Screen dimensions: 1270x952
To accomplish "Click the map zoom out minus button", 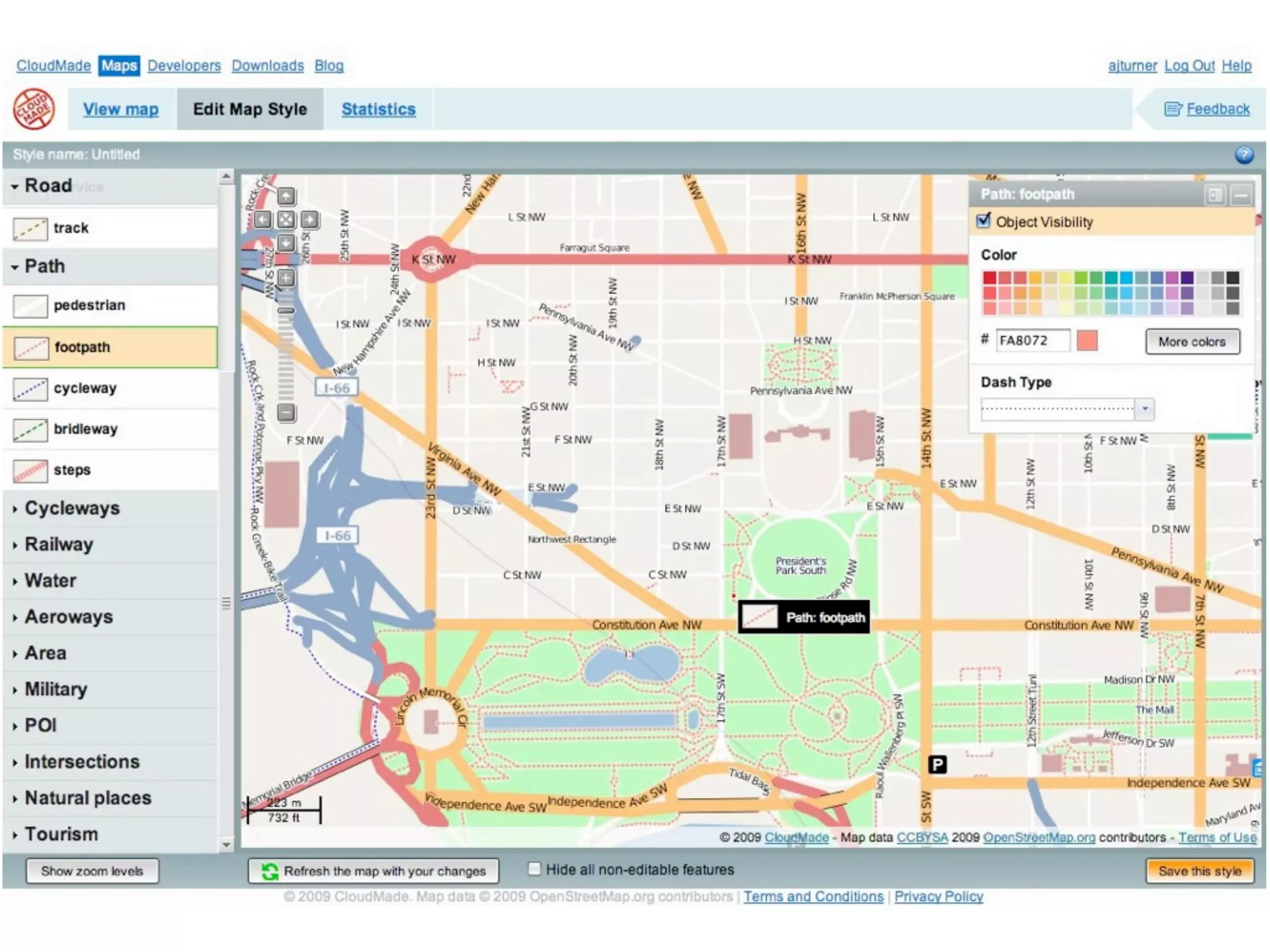I will [x=286, y=412].
